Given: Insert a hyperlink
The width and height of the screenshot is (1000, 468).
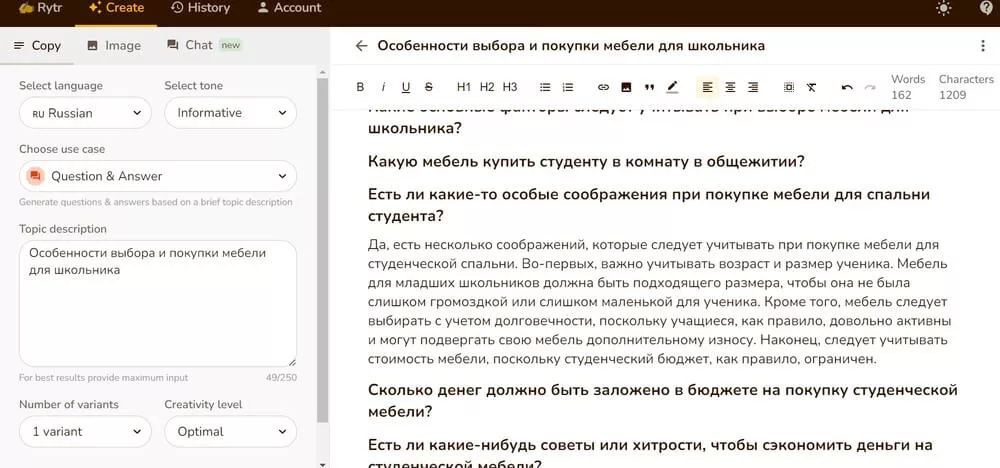Looking at the screenshot, I should tap(603, 87).
